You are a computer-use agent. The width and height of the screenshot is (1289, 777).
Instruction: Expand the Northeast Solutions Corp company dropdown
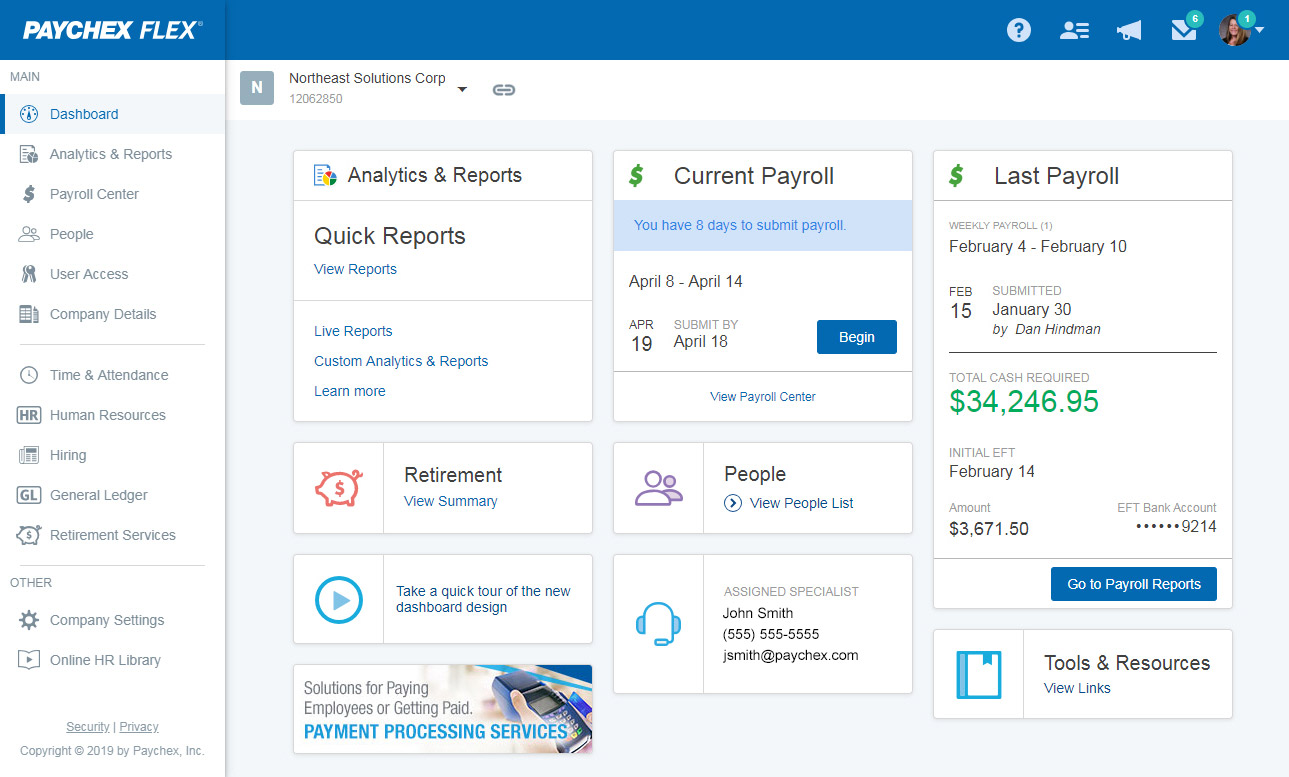click(462, 89)
